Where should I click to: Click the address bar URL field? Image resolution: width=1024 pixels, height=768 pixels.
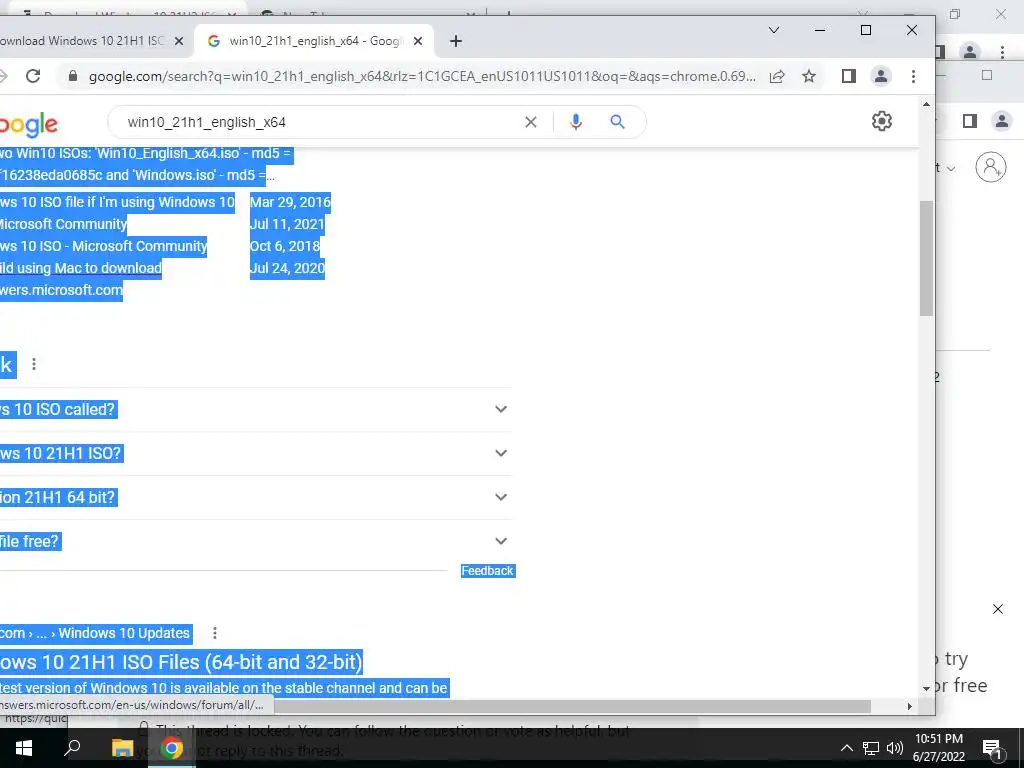click(x=422, y=76)
